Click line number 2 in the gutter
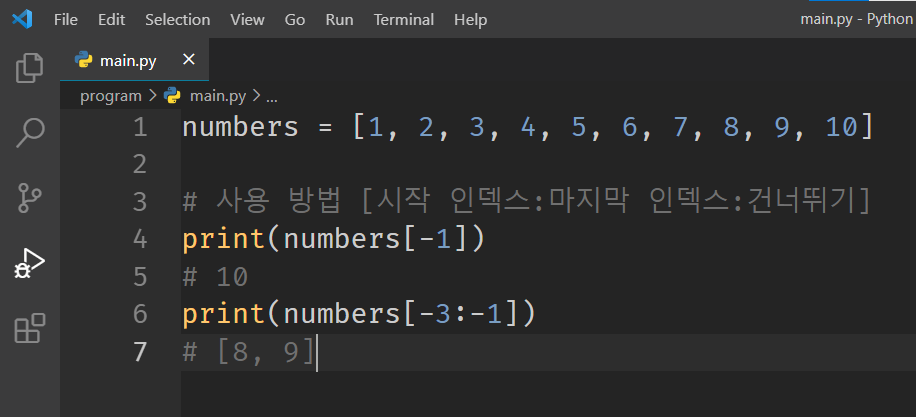The width and height of the screenshot is (916, 417). point(140,165)
